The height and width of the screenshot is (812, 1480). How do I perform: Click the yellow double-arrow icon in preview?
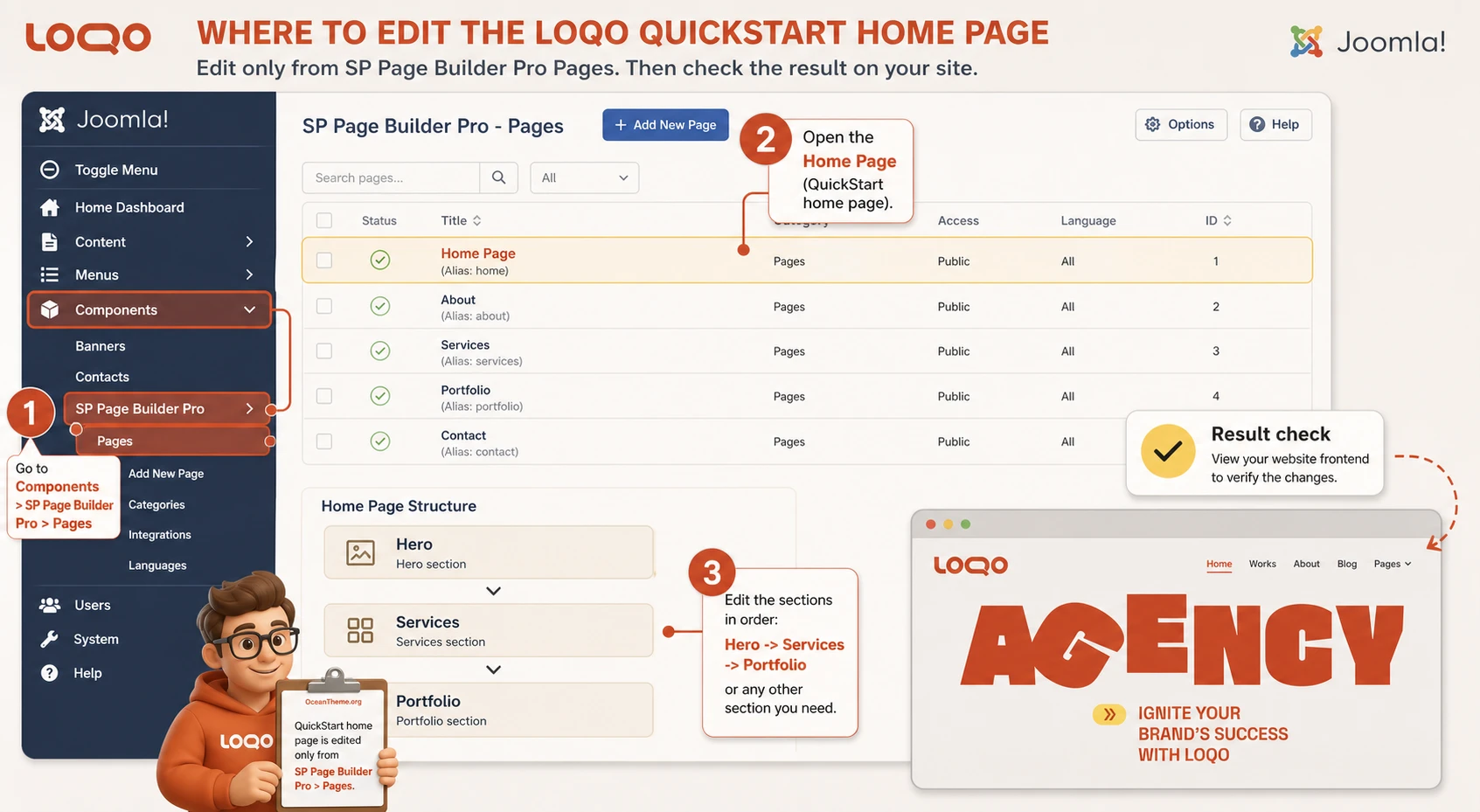coord(1109,714)
